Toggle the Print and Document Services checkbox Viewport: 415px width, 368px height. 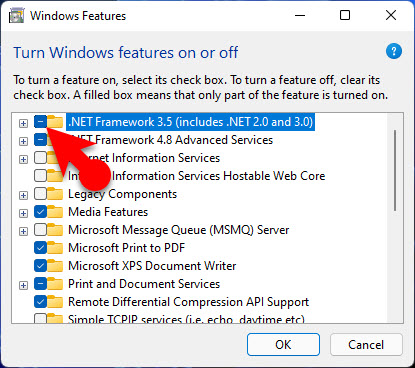(40, 284)
